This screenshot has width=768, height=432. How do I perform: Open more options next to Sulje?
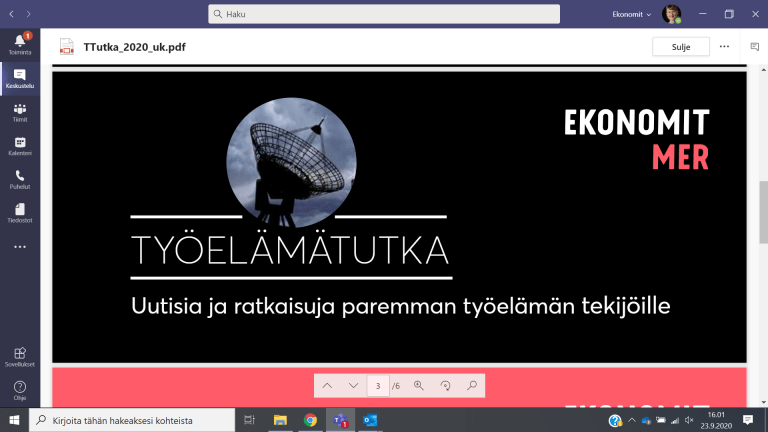724,46
